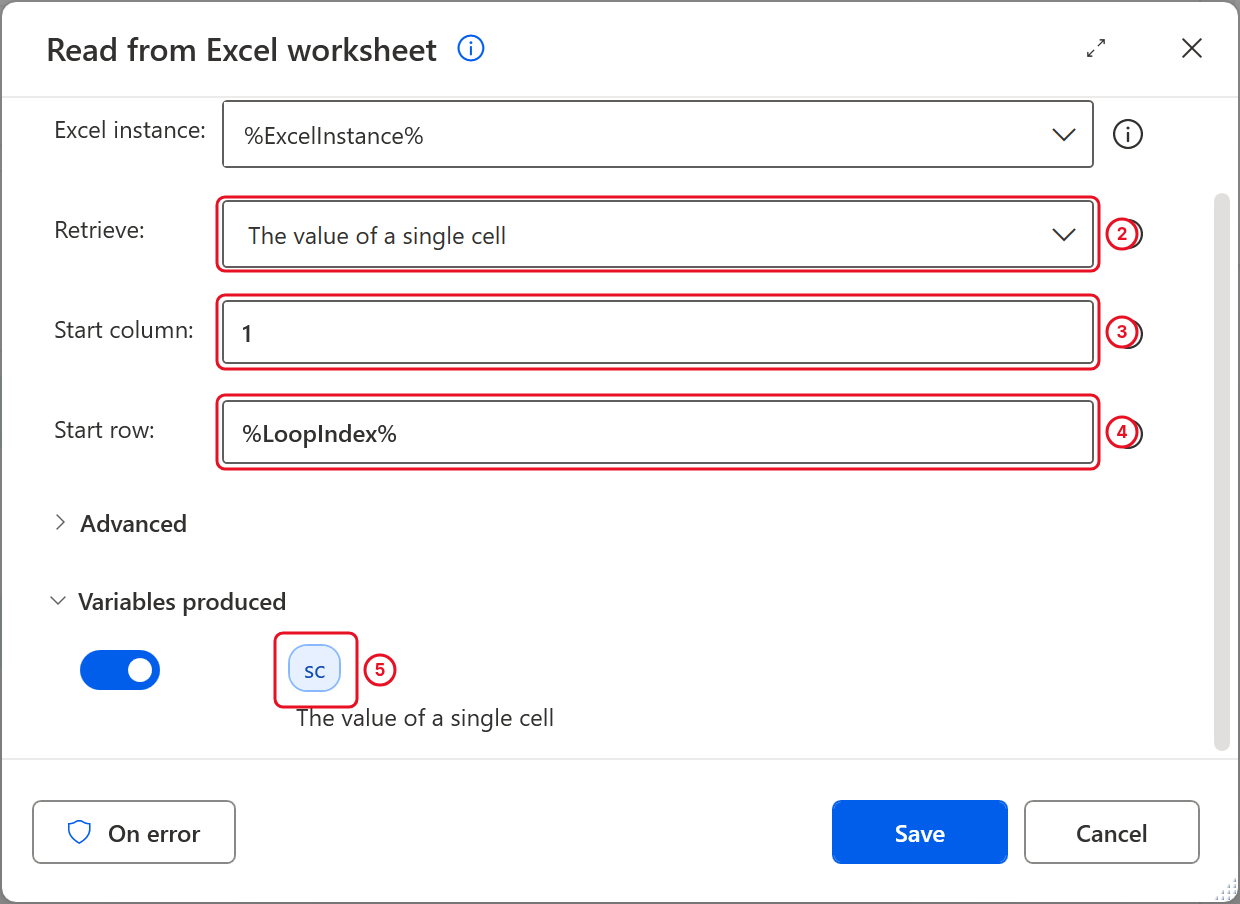The image size is (1240, 904).
Task: Toggle off the produced variable switch
Action: (120, 670)
